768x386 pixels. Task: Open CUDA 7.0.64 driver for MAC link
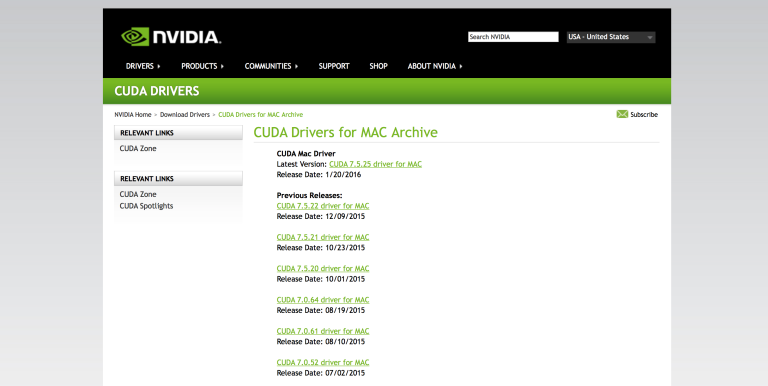pyautogui.click(x=323, y=300)
